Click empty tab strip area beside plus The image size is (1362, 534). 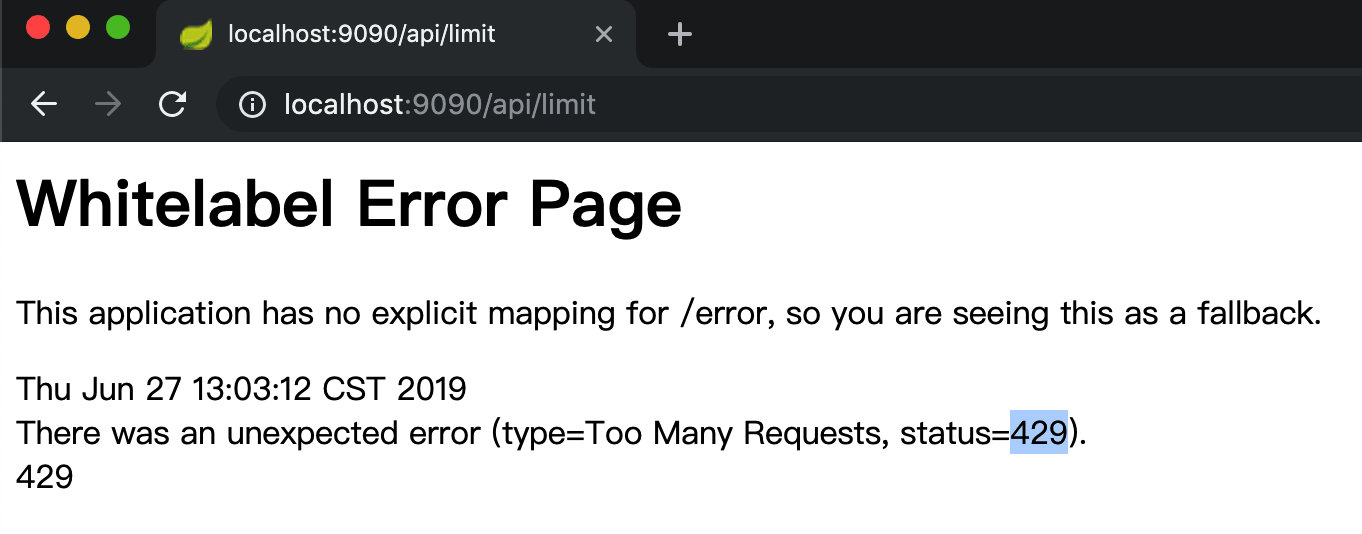pos(1000,35)
